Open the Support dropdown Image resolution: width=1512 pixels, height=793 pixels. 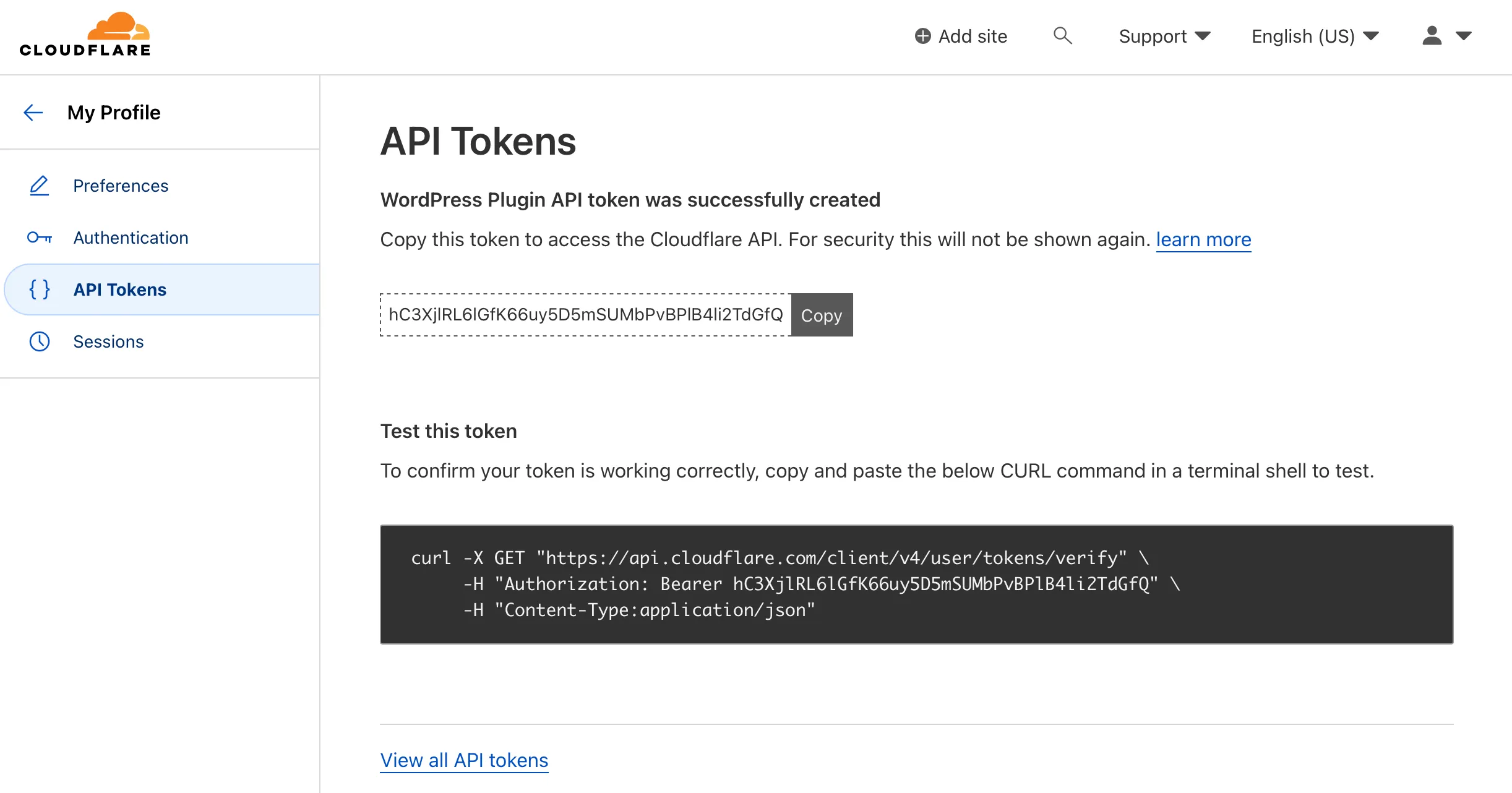(1164, 36)
